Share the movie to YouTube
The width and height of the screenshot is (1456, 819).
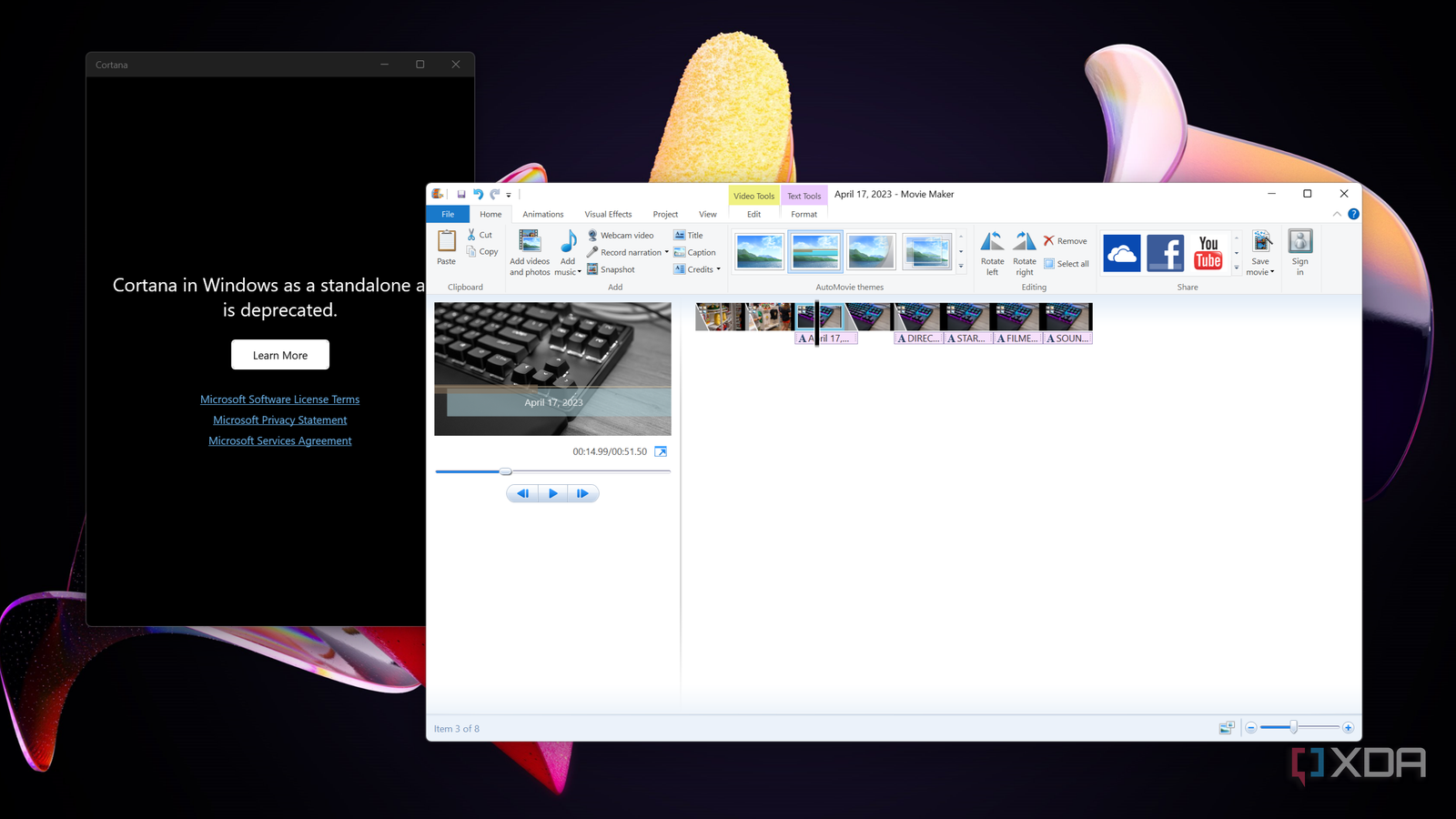(1208, 252)
